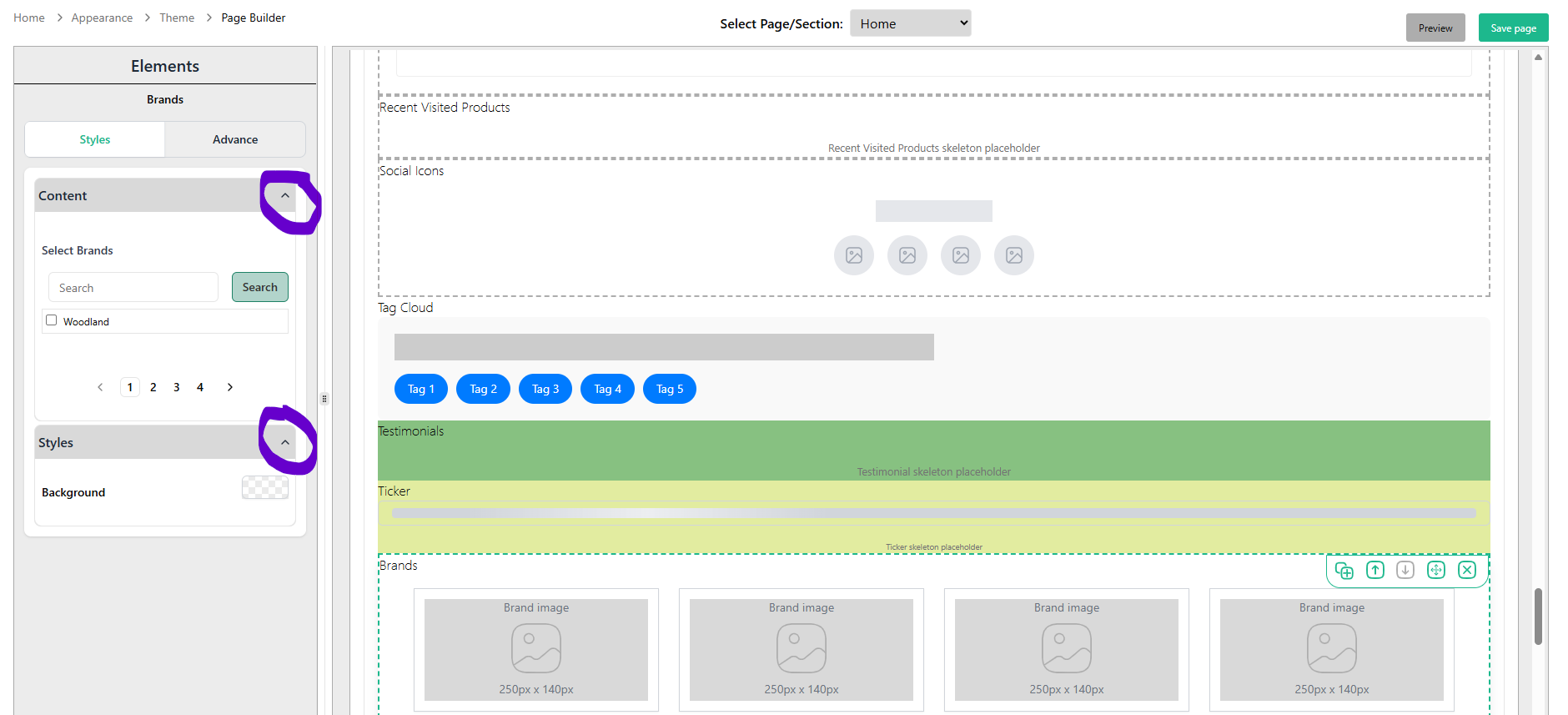Open the Home breadcrumb link
The image size is (1568, 715).
tap(29, 18)
